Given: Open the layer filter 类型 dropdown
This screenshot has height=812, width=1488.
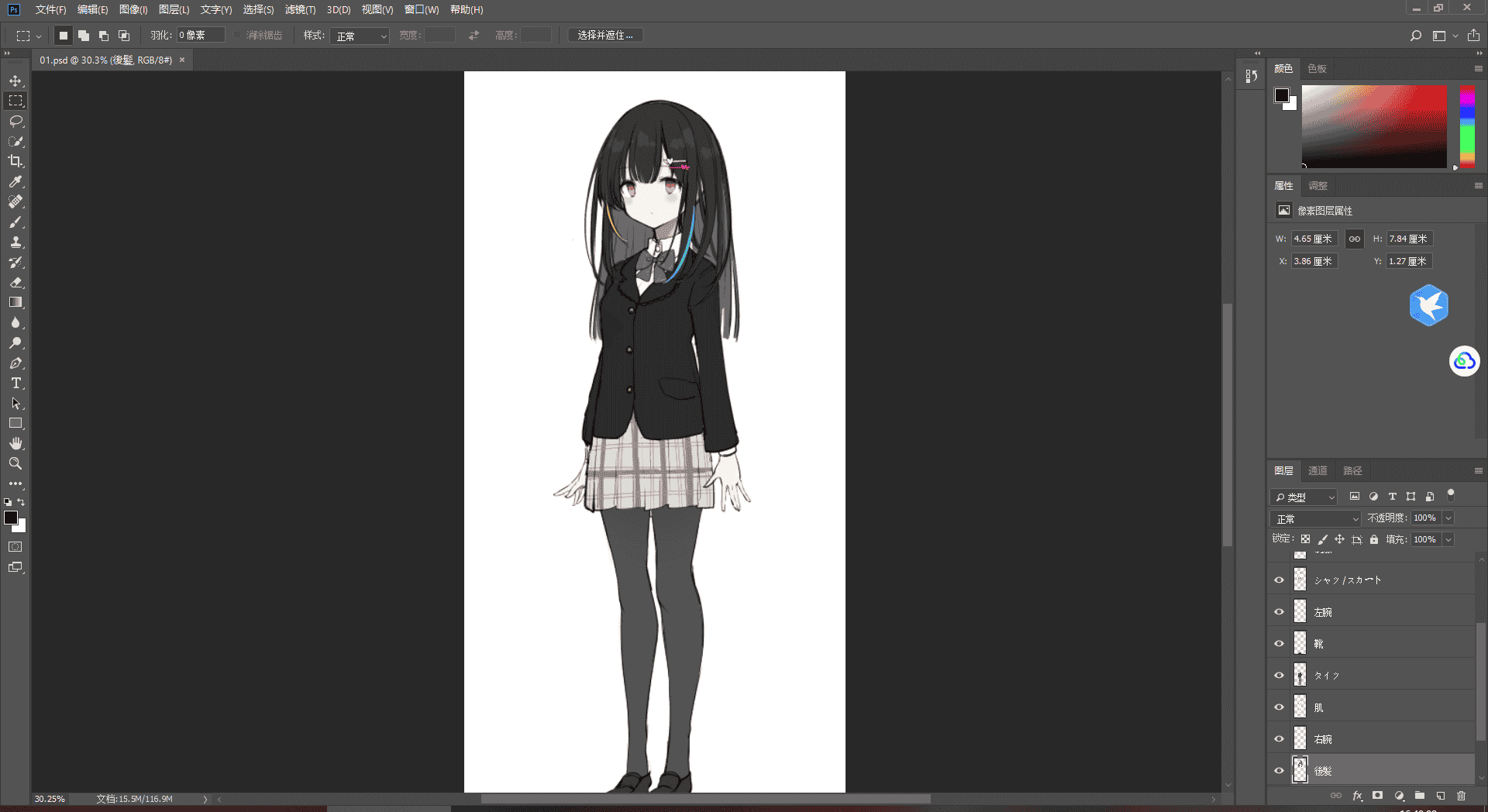Looking at the screenshot, I should [x=1304, y=497].
